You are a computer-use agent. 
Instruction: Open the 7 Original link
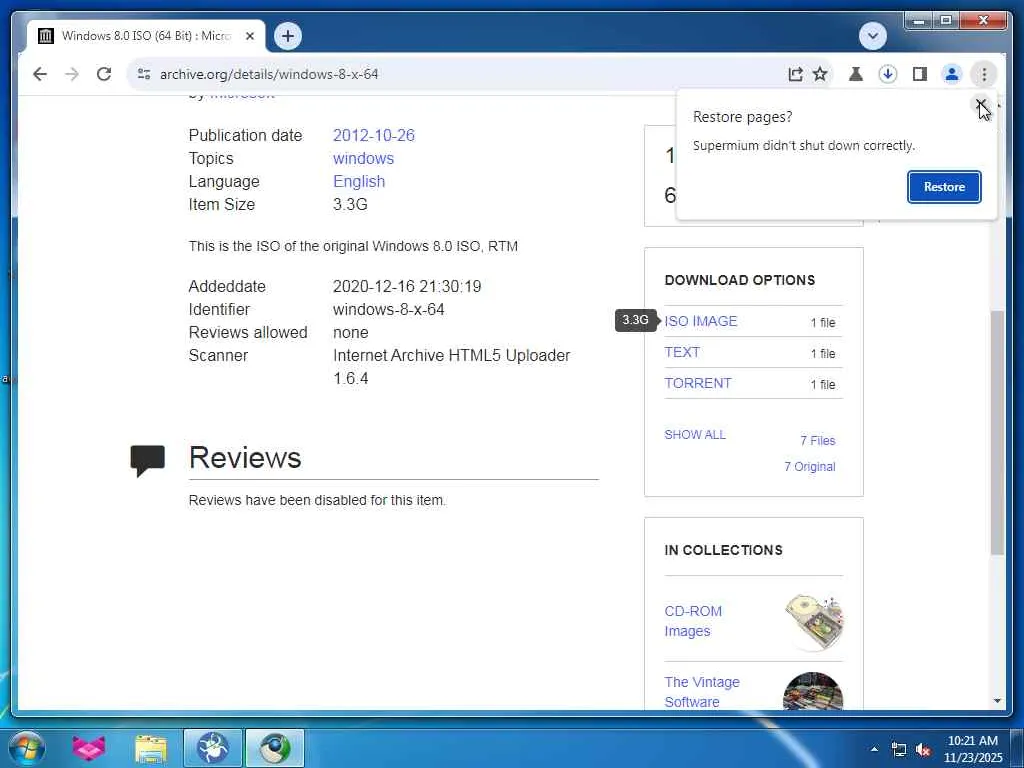coord(810,467)
